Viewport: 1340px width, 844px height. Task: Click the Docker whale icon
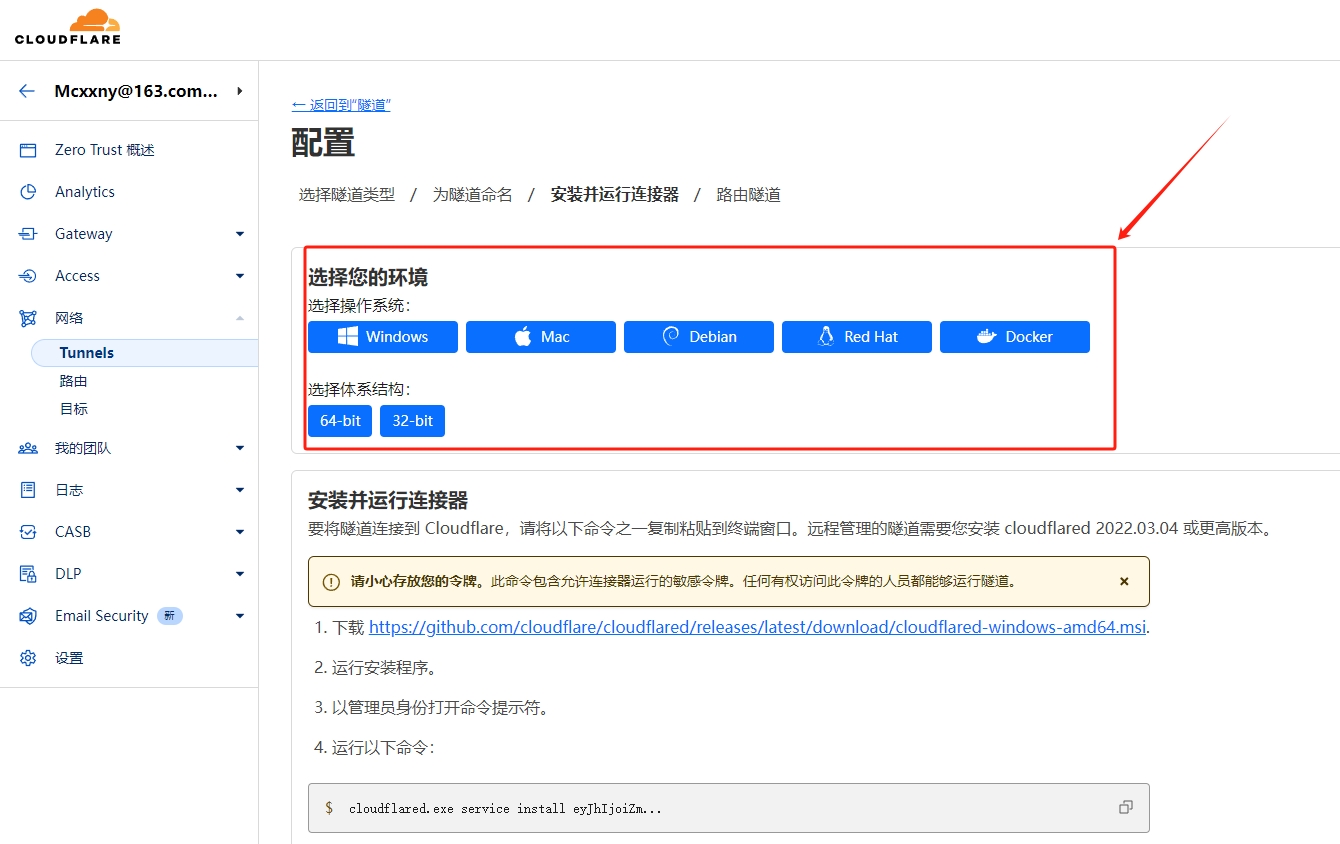click(x=987, y=337)
